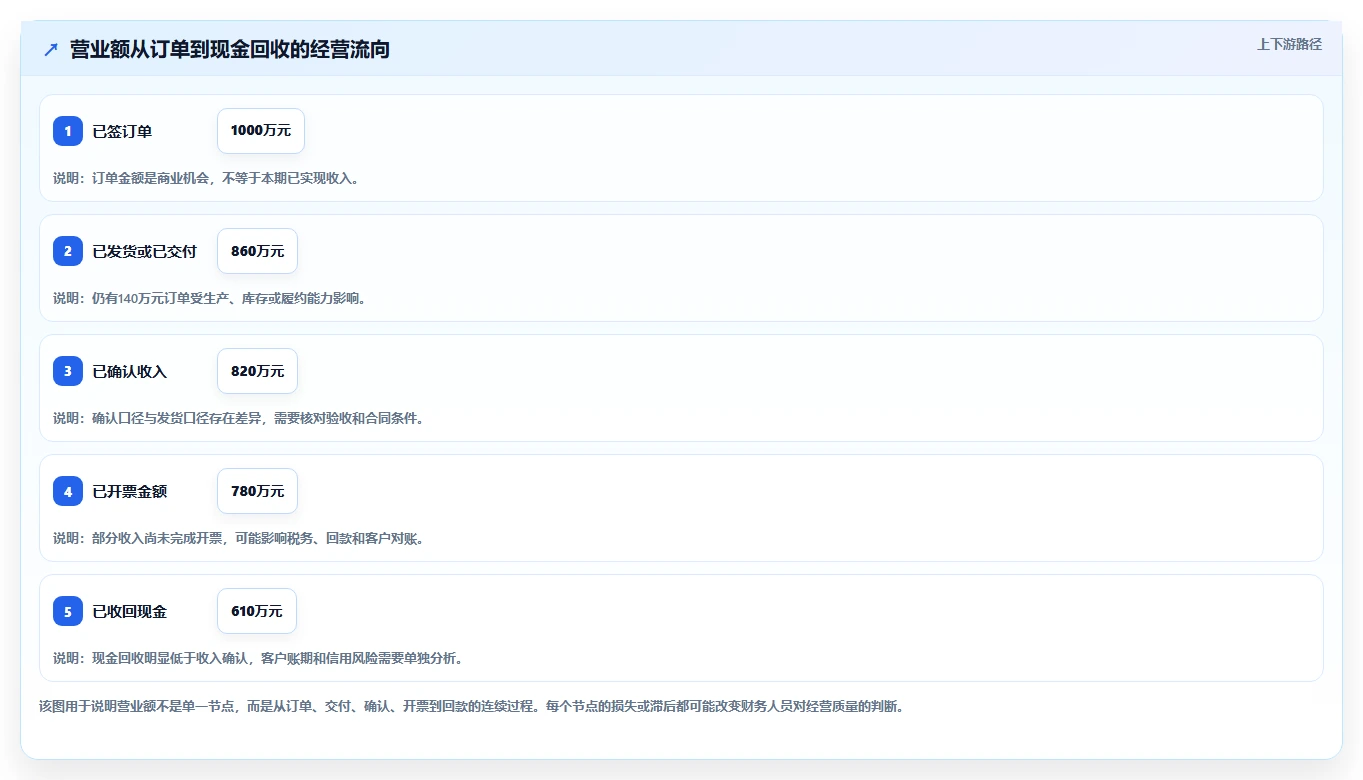This screenshot has width=1363, height=780.
Task: Click the note about 现金回收明显低于收入确认
Action: 257,658
